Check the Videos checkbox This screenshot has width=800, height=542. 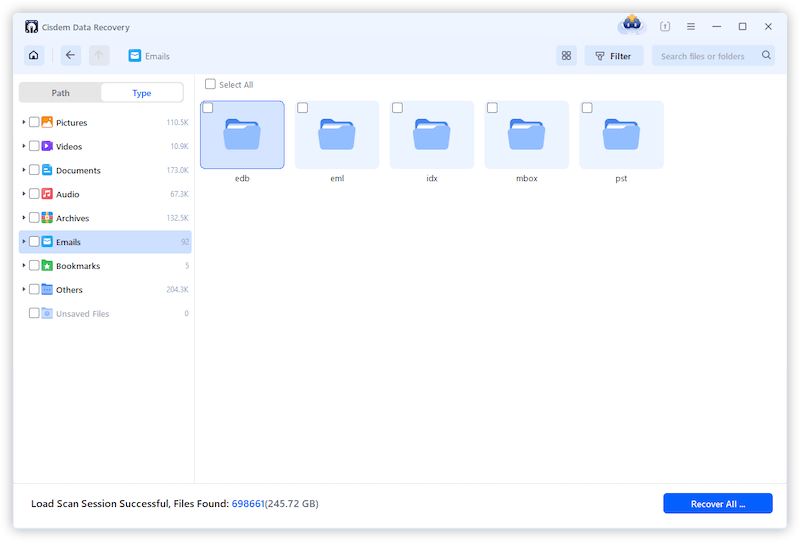point(34,146)
